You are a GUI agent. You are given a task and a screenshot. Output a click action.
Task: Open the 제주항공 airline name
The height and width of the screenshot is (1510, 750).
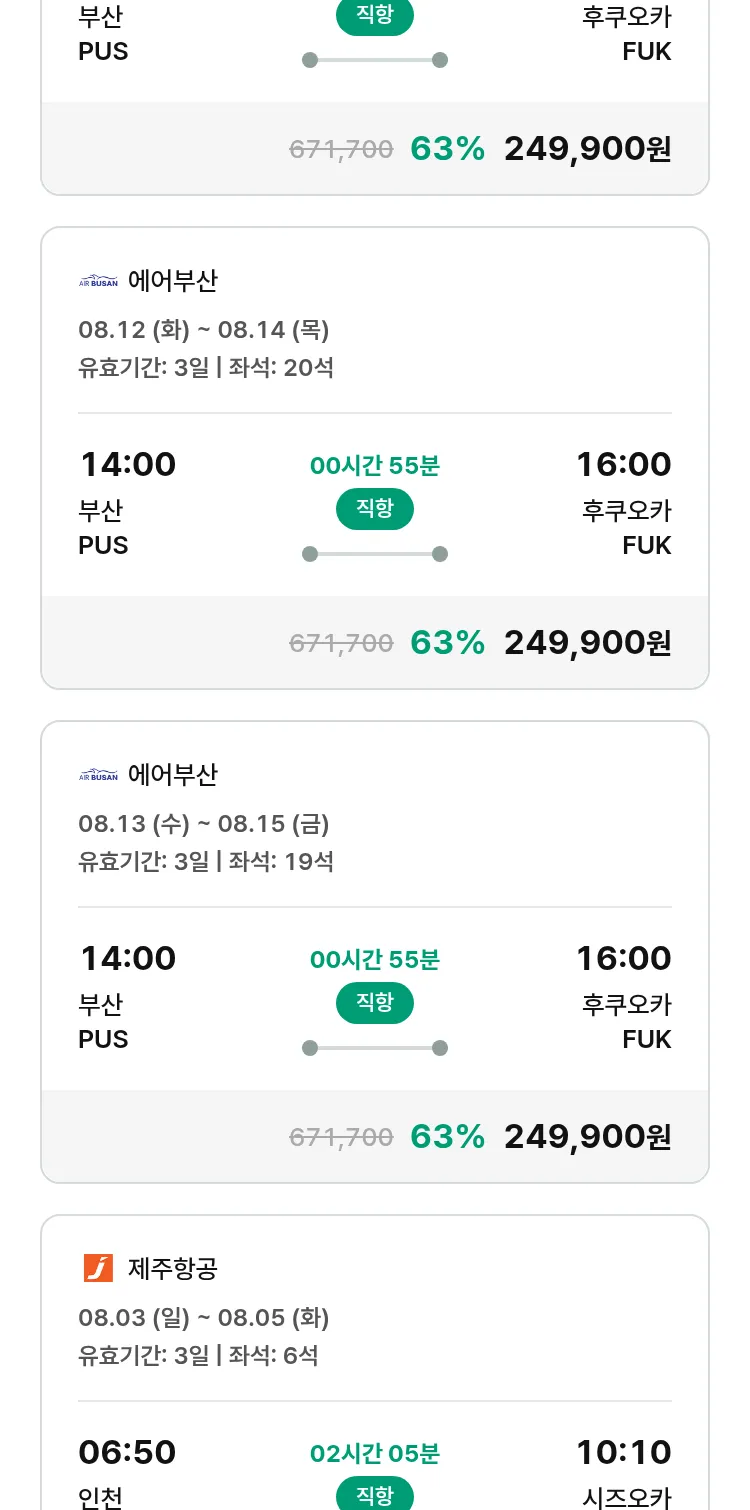tap(172, 1269)
